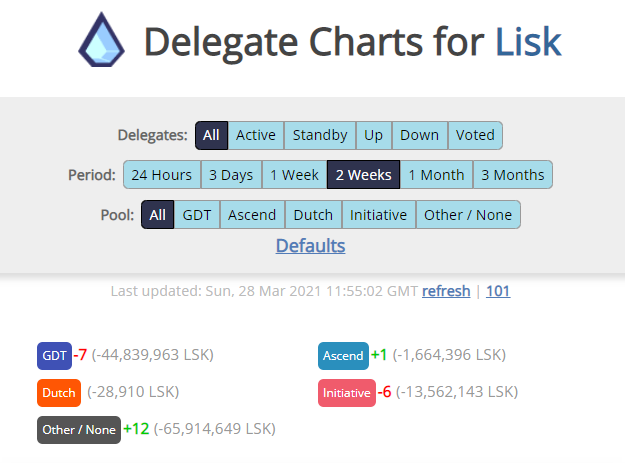Click the text (-28,910 LSK)
Screen dimensions: 625x463
133,392
